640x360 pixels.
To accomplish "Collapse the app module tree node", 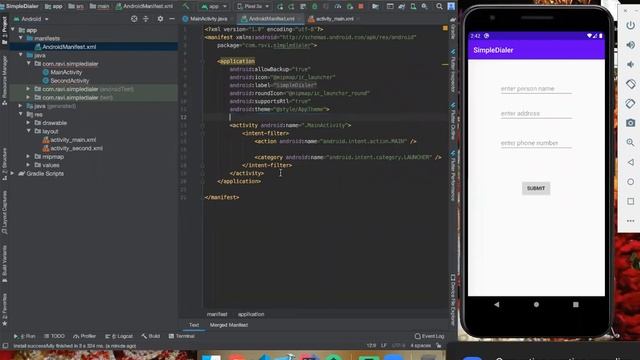I will pyautogui.click(x=13, y=30).
